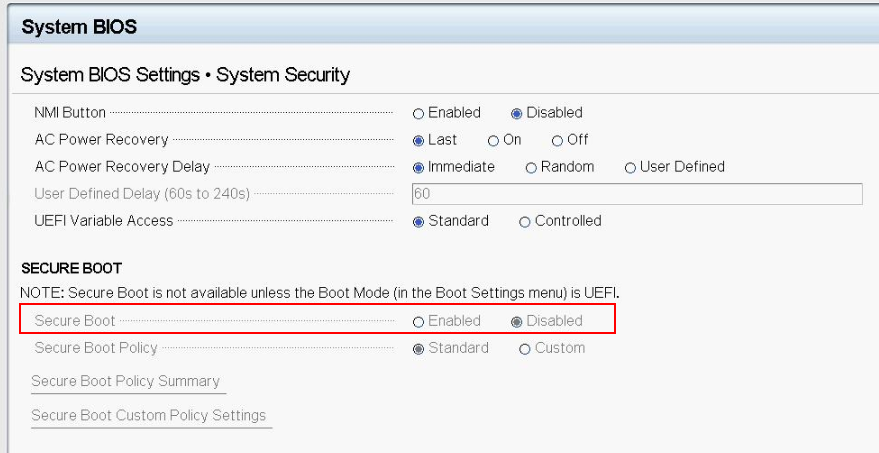The height and width of the screenshot is (453, 879).
Task: Select Disabled for NMI Button
Action: 517,113
